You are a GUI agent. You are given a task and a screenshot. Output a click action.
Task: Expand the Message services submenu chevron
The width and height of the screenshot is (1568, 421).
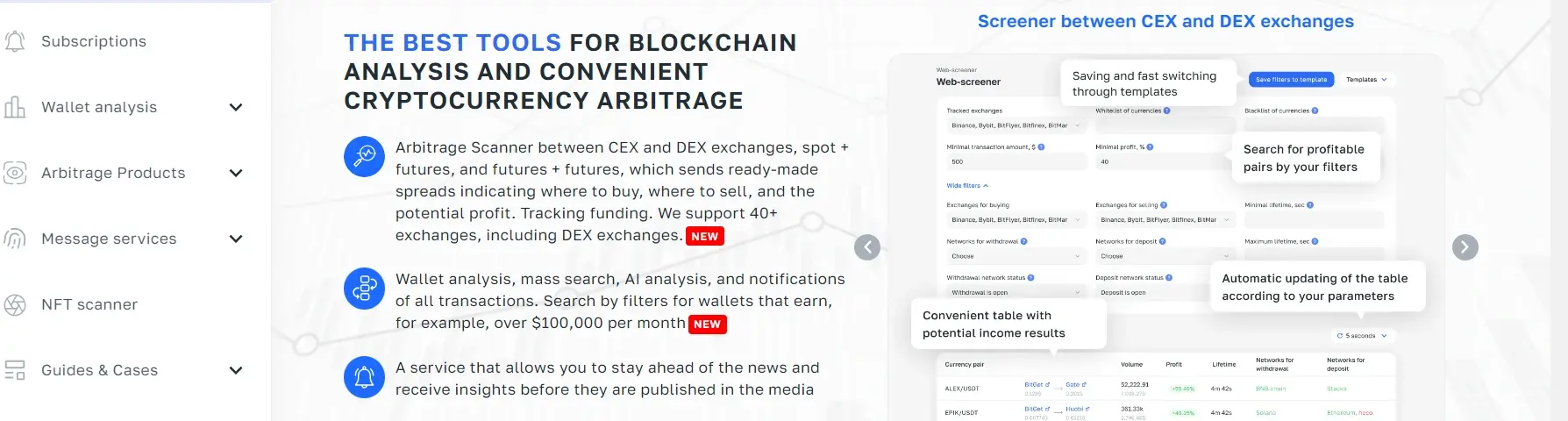pos(236,239)
